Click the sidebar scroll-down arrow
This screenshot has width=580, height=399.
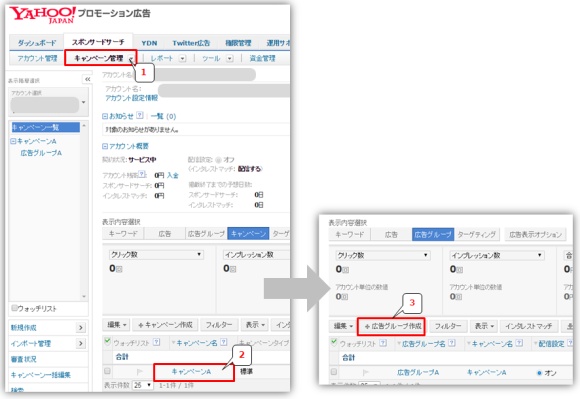click(84, 296)
